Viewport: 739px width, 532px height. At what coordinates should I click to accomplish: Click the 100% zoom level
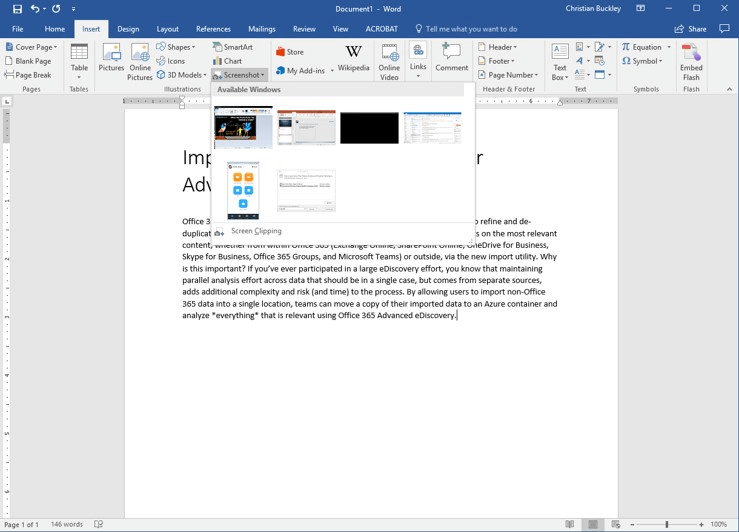point(718,524)
